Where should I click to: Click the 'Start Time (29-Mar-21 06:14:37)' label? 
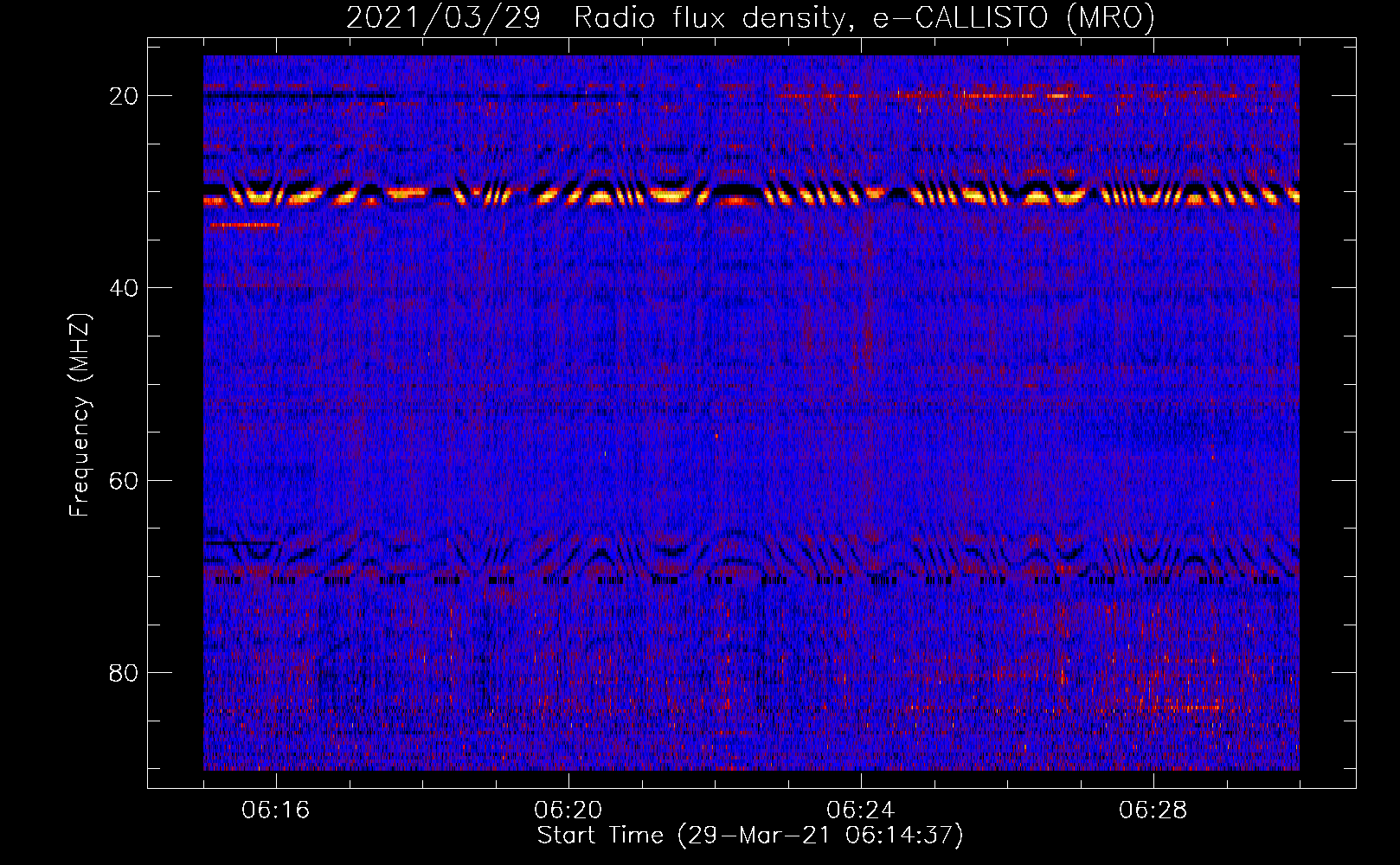click(750, 835)
